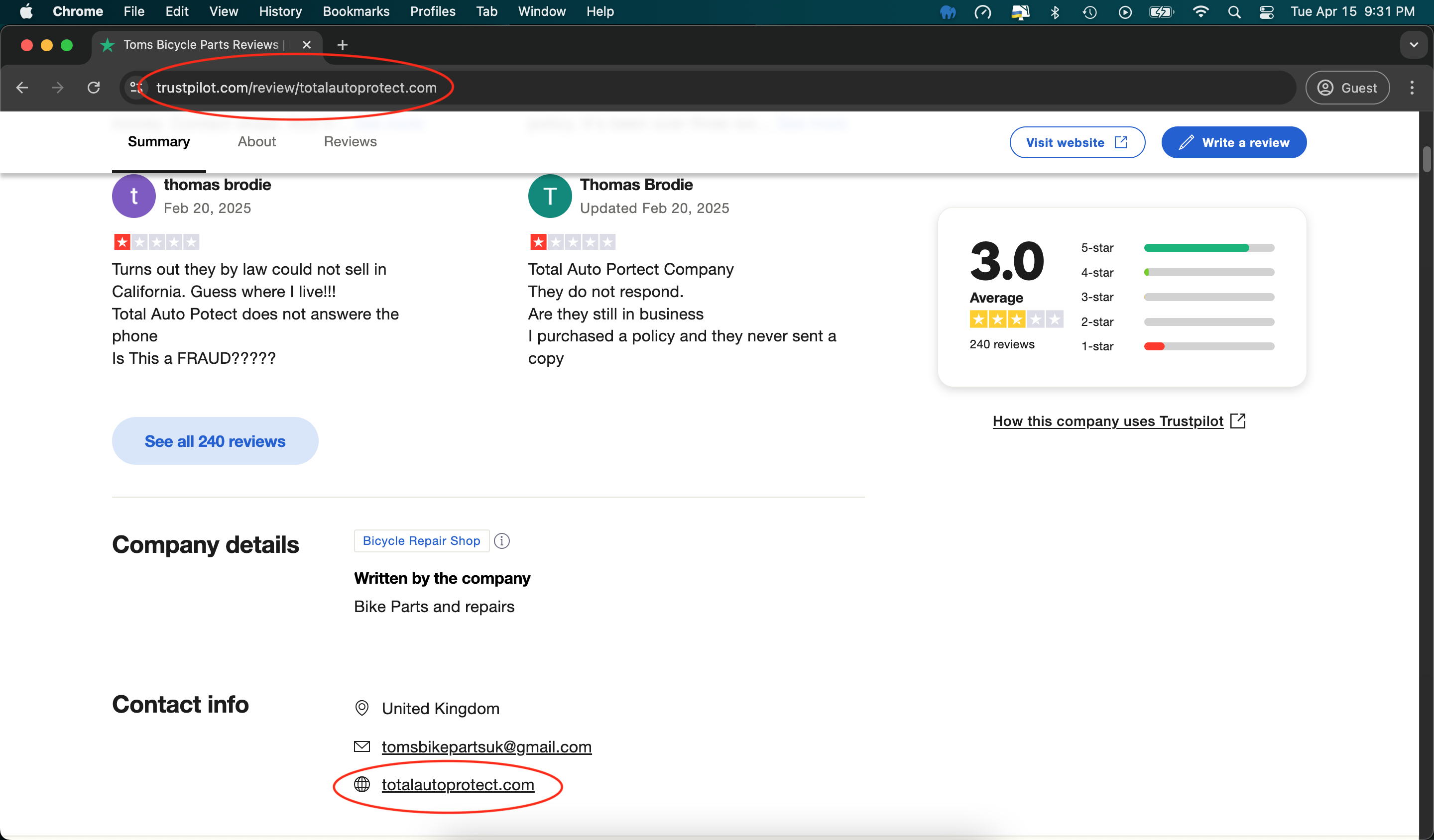Open the Wi-Fi status icon
This screenshot has width=1434, height=840.
tap(1200, 11)
